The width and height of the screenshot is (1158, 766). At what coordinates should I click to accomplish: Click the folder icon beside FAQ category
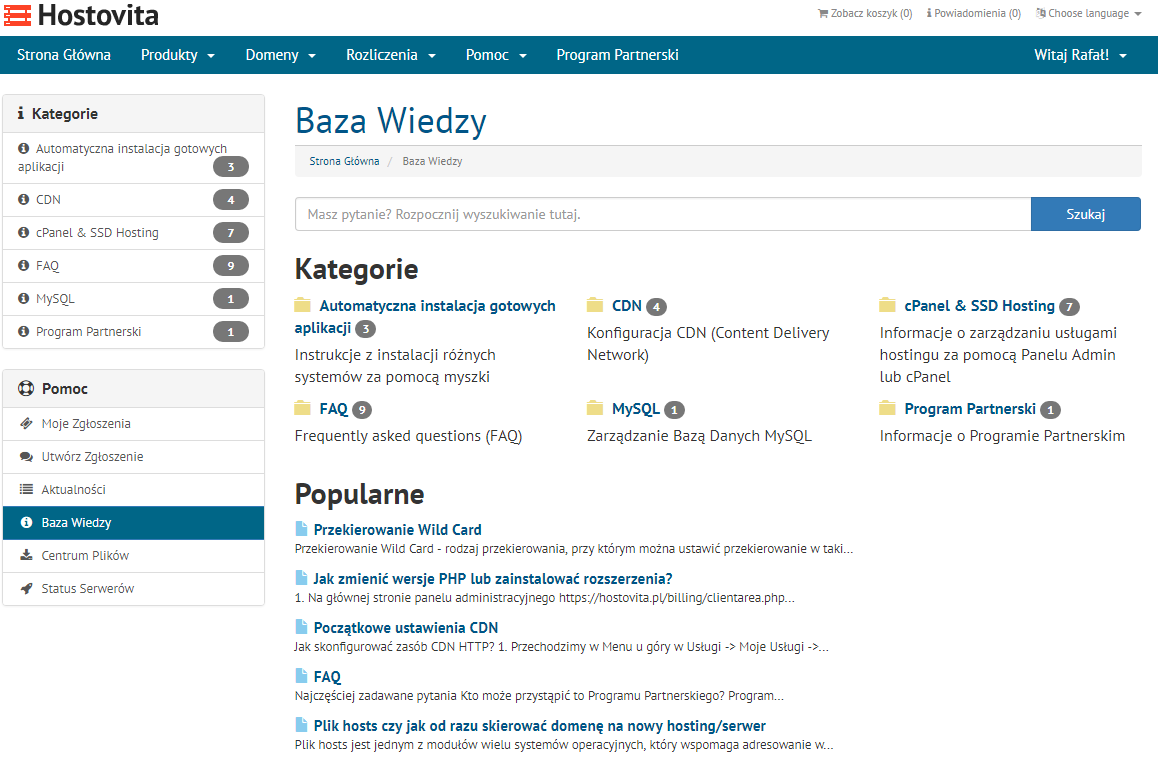303,408
